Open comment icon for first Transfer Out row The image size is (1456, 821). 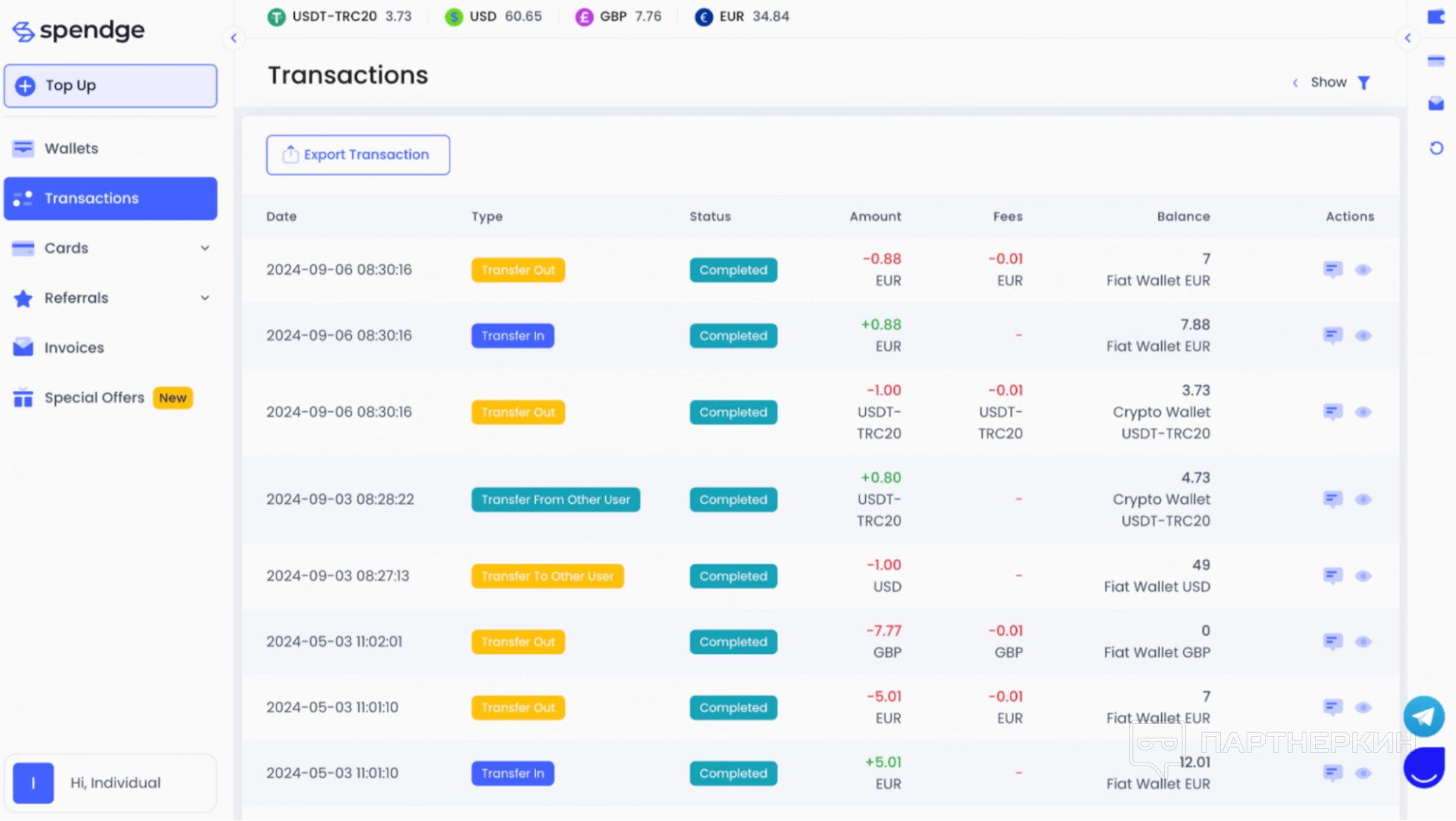[1332, 269]
